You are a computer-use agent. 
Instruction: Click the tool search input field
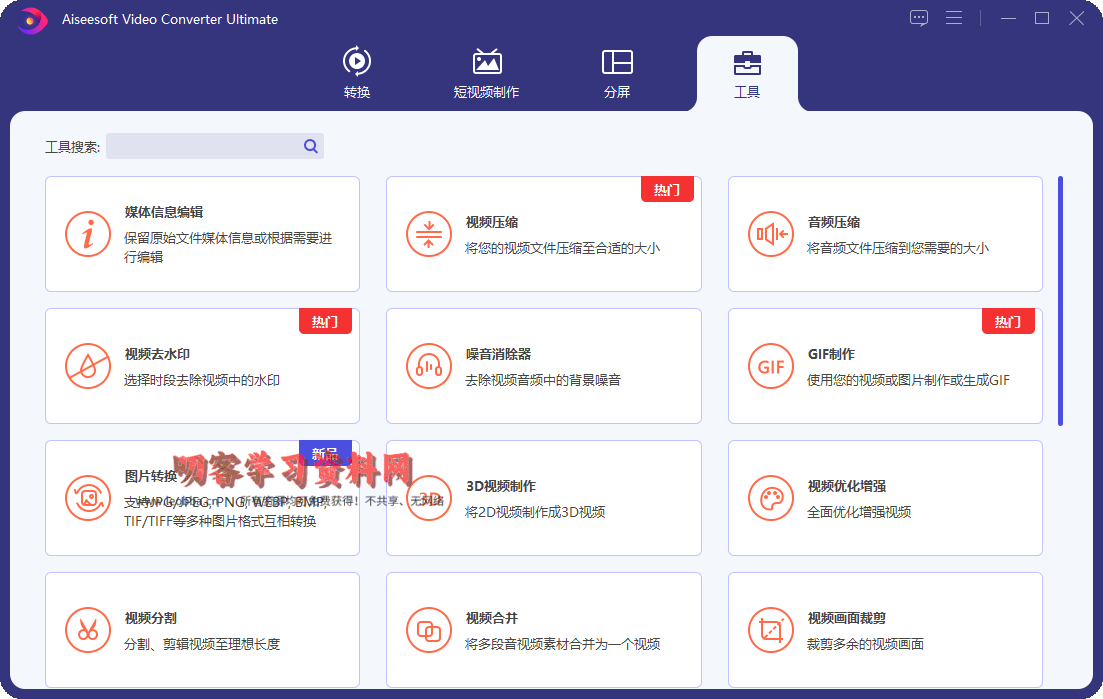[203, 146]
